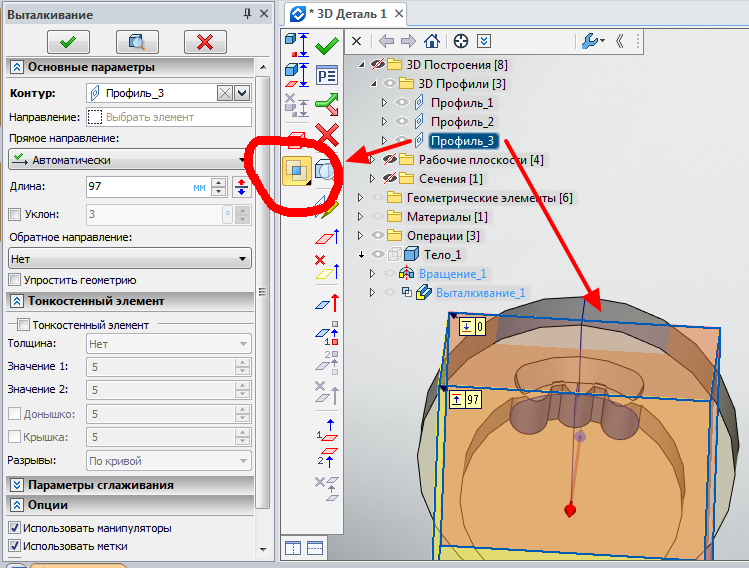Select highlighted boolean operation icon
This screenshot has width=749, height=568.
[297, 171]
